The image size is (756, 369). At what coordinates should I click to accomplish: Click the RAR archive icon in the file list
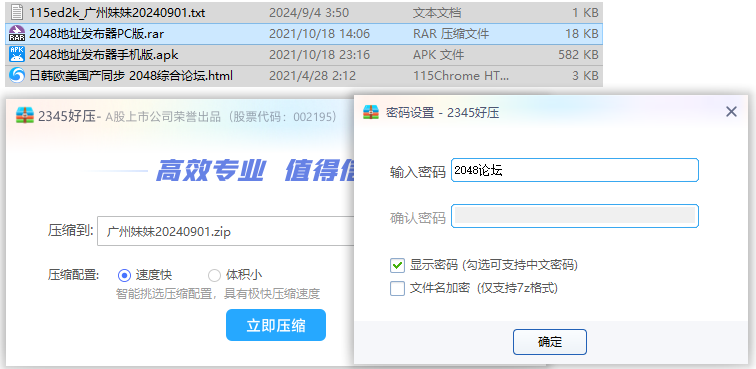point(17,33)
